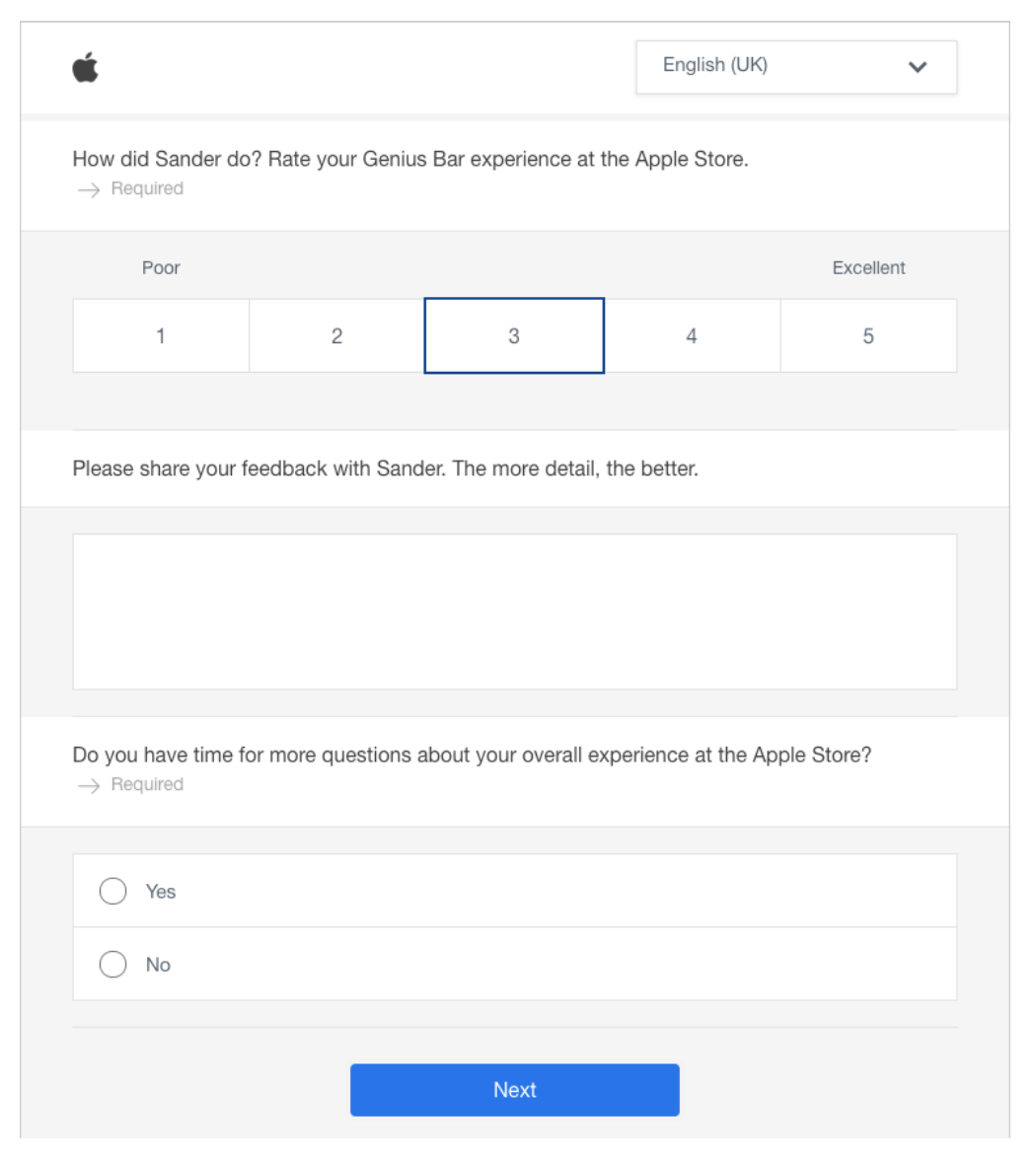Click the Apple logo in the header
The image size is (1036, 1160).
coord(85,67)
